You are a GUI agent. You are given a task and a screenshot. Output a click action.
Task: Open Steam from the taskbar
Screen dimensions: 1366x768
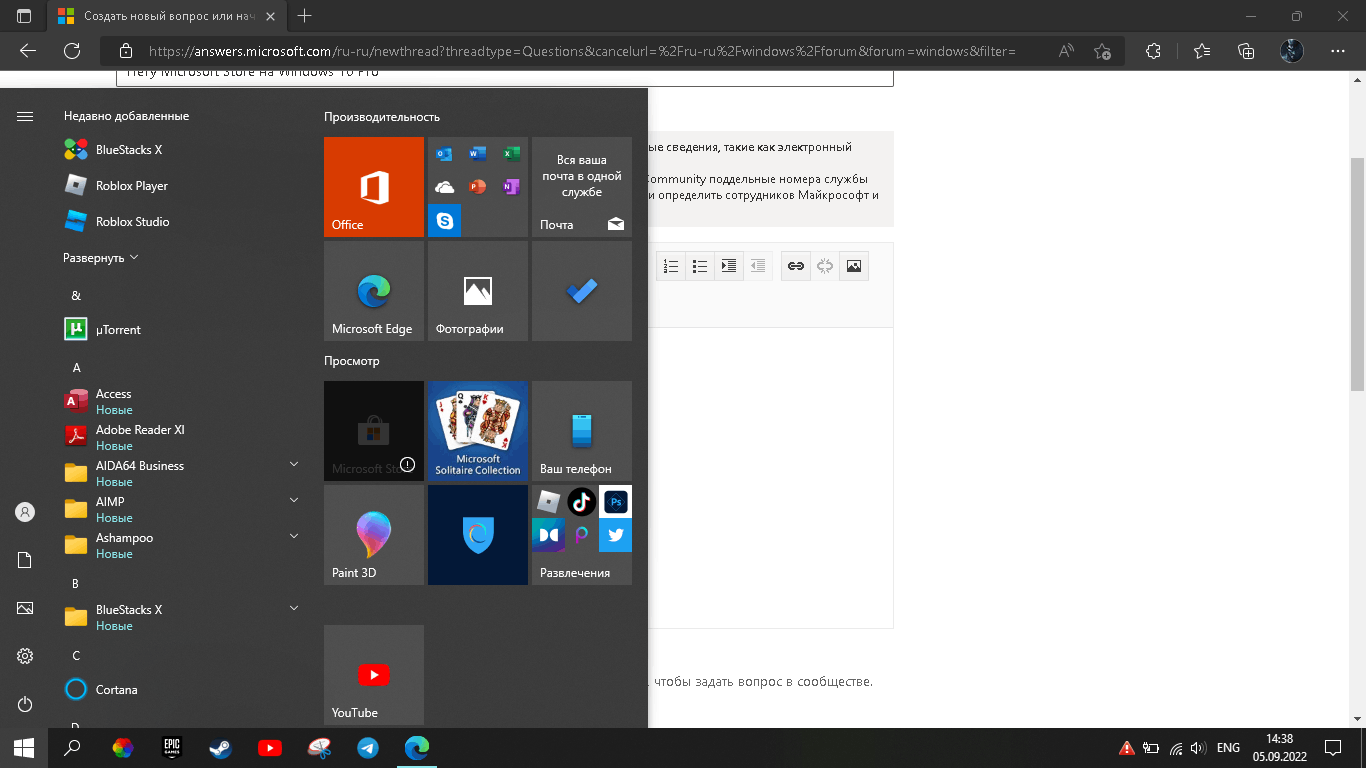pos(220,747)
